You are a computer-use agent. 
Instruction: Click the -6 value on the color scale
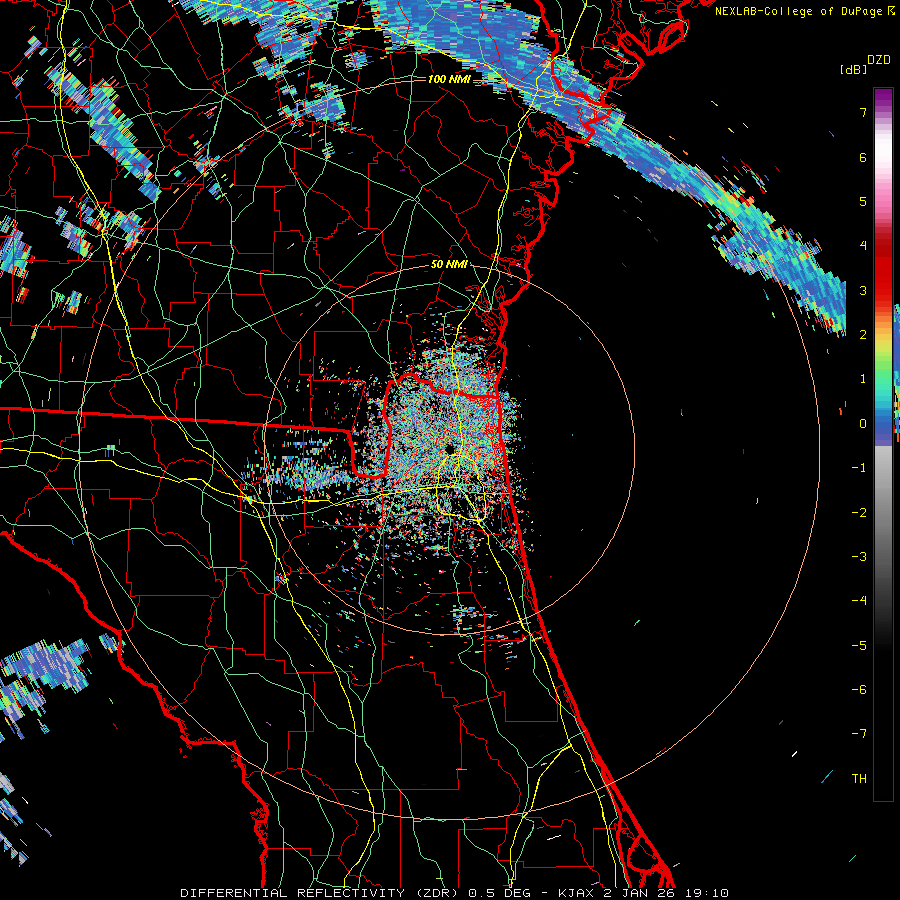point(859,689)
